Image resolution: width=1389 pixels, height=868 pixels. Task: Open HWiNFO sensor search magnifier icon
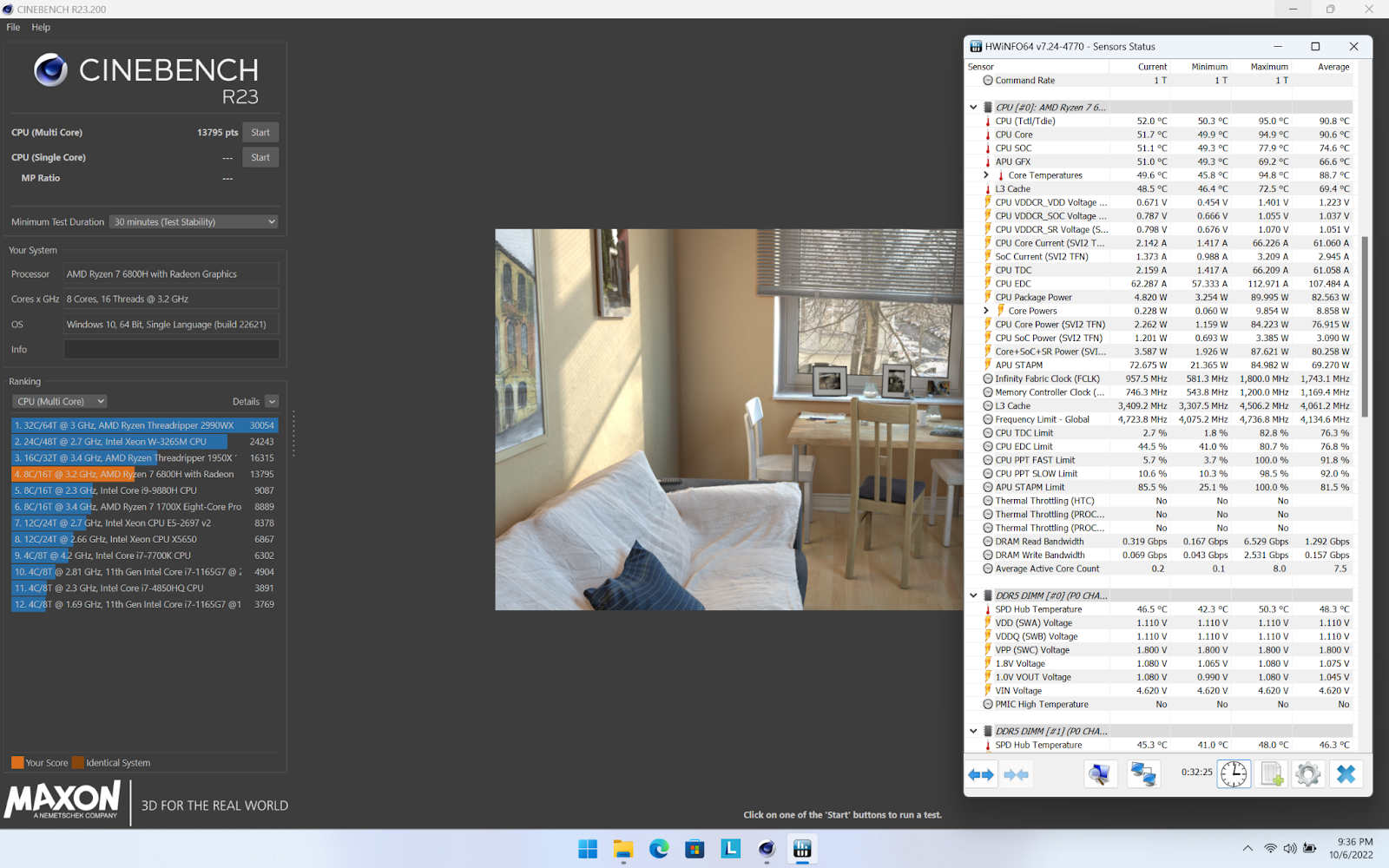point(1100,774)
